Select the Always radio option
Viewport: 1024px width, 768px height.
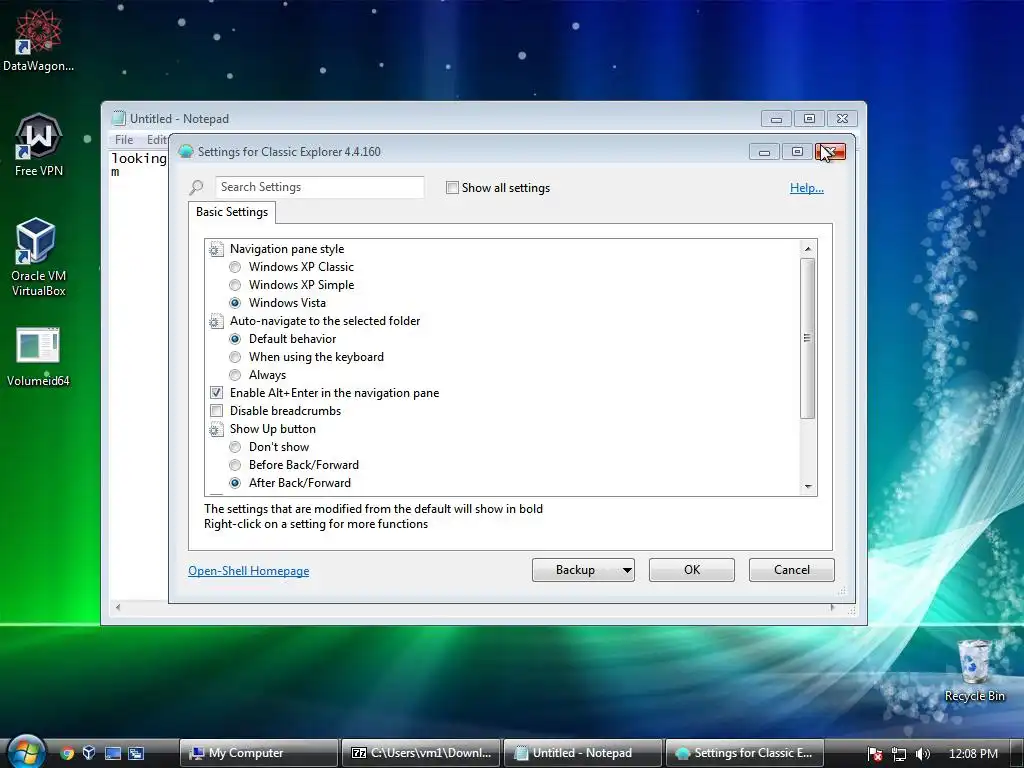click(x=235, y=375)
